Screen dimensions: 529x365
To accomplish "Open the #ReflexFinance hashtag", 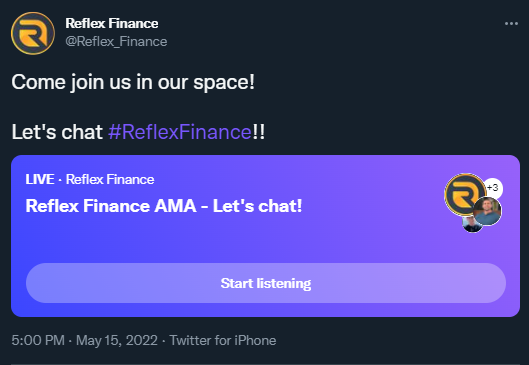I will tap(180, 132).
